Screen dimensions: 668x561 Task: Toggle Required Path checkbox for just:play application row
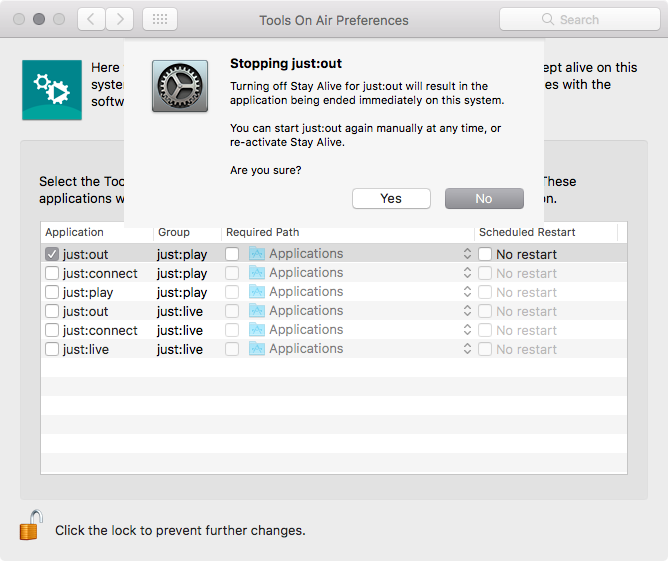pyautogui.click(x=232, y=292)
